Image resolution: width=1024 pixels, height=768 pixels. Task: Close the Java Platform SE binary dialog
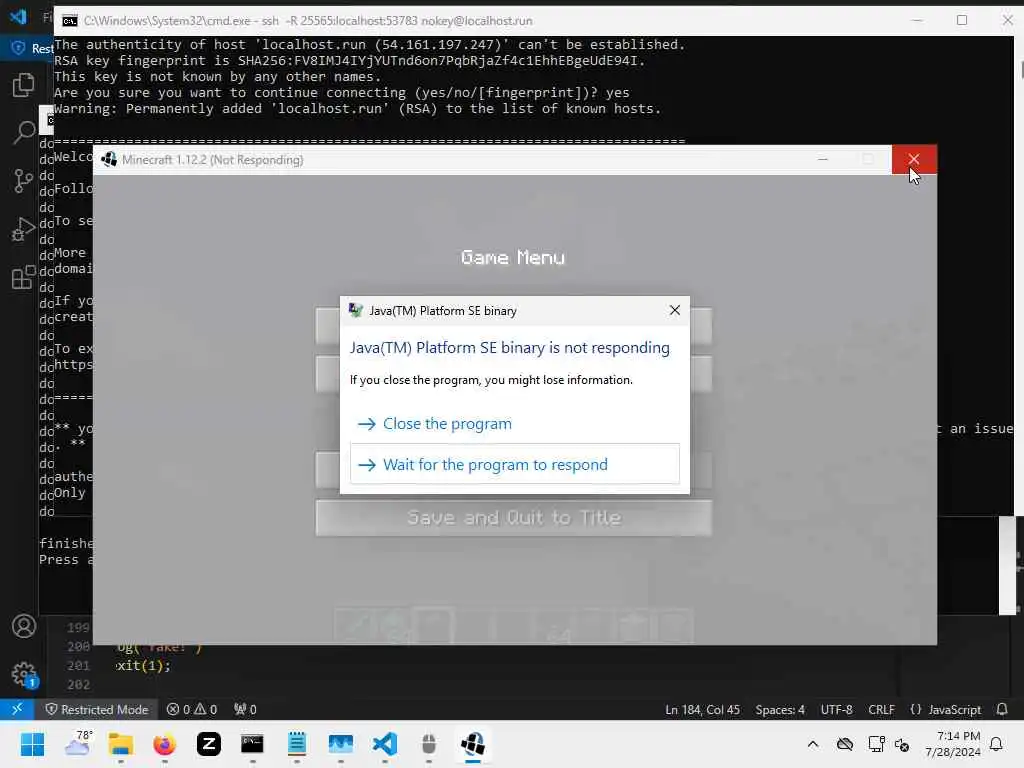[675, 310]
